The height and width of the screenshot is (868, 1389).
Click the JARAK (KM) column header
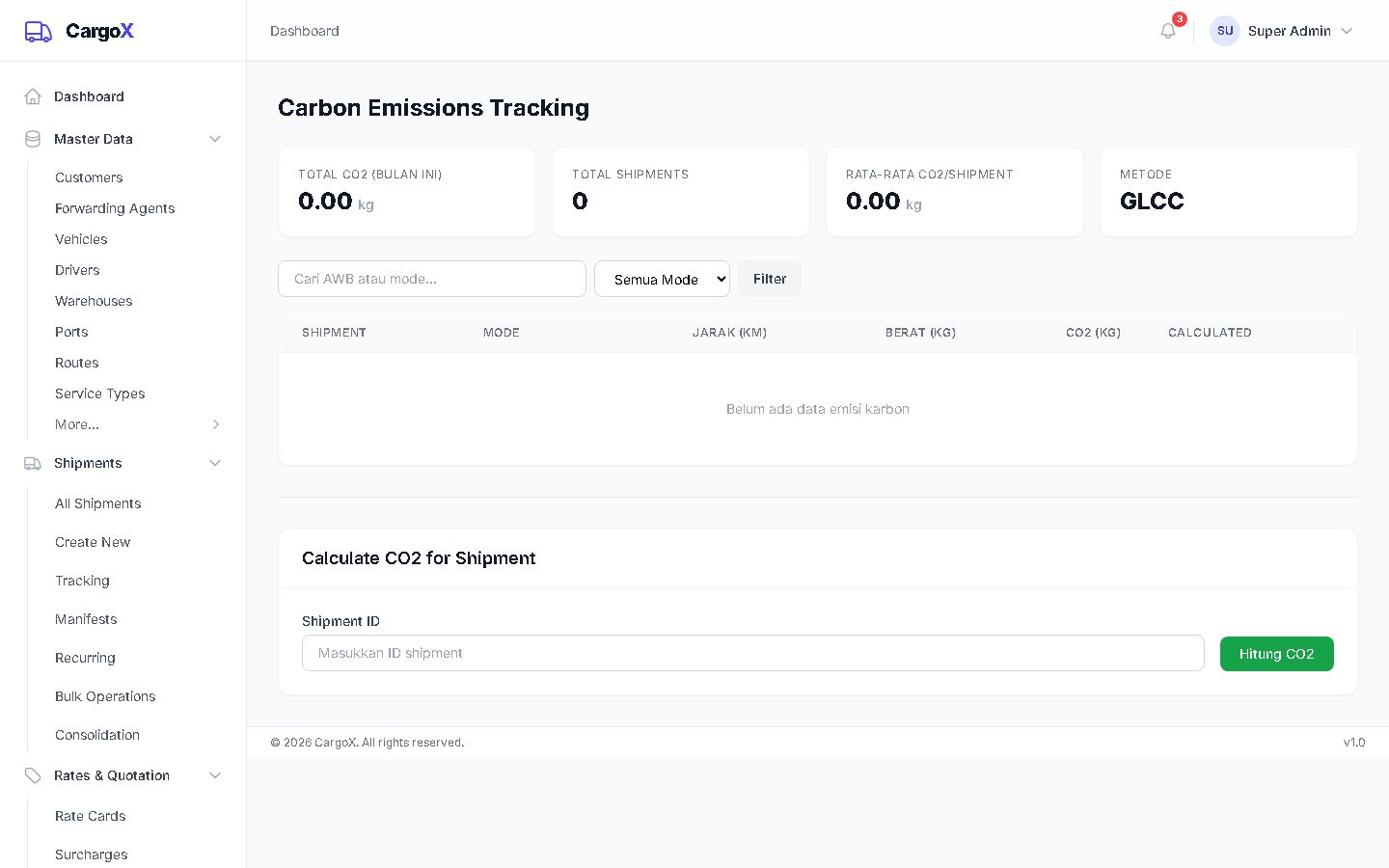point(729,333)
